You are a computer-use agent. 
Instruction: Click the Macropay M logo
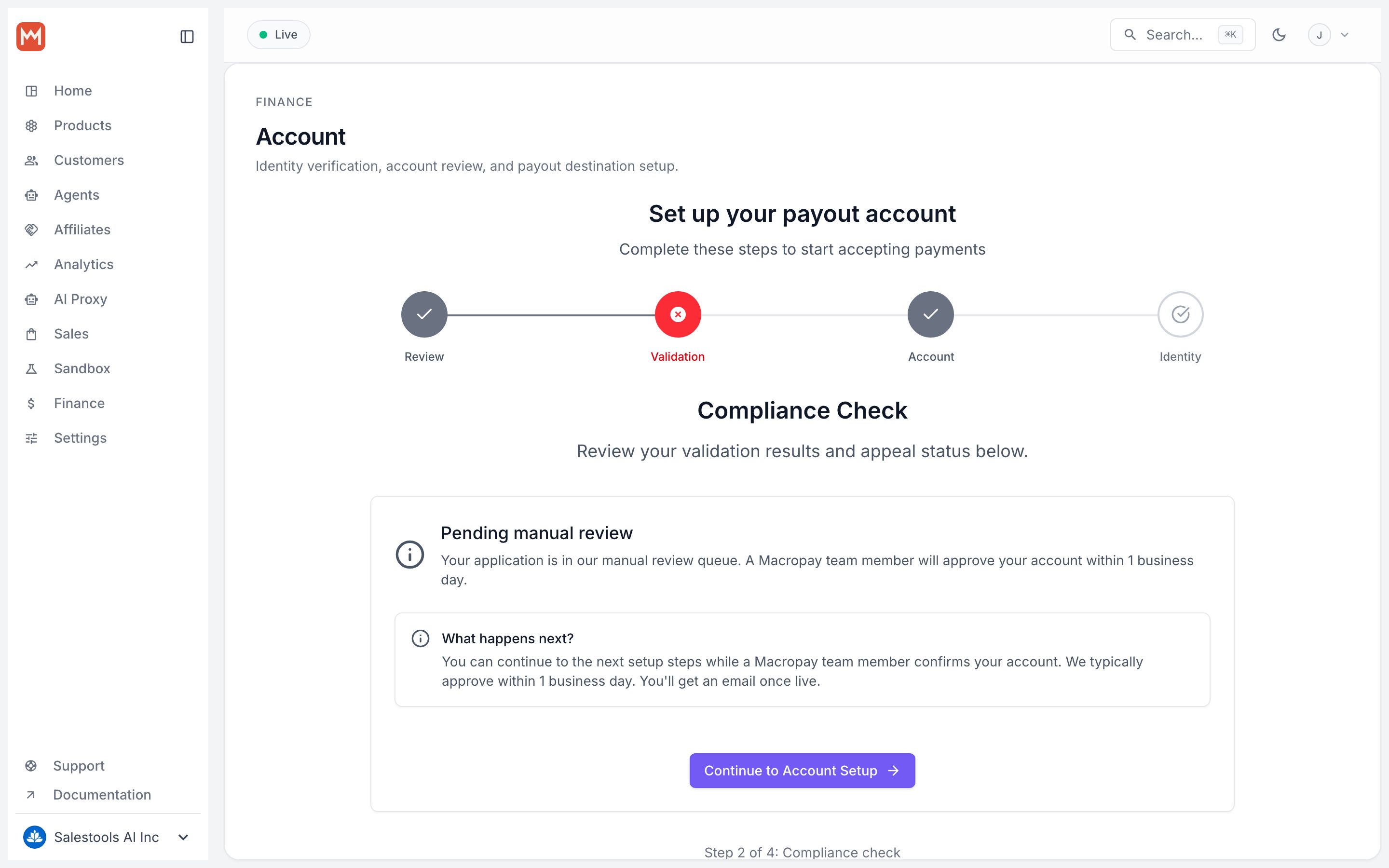[x=31, y=37]
